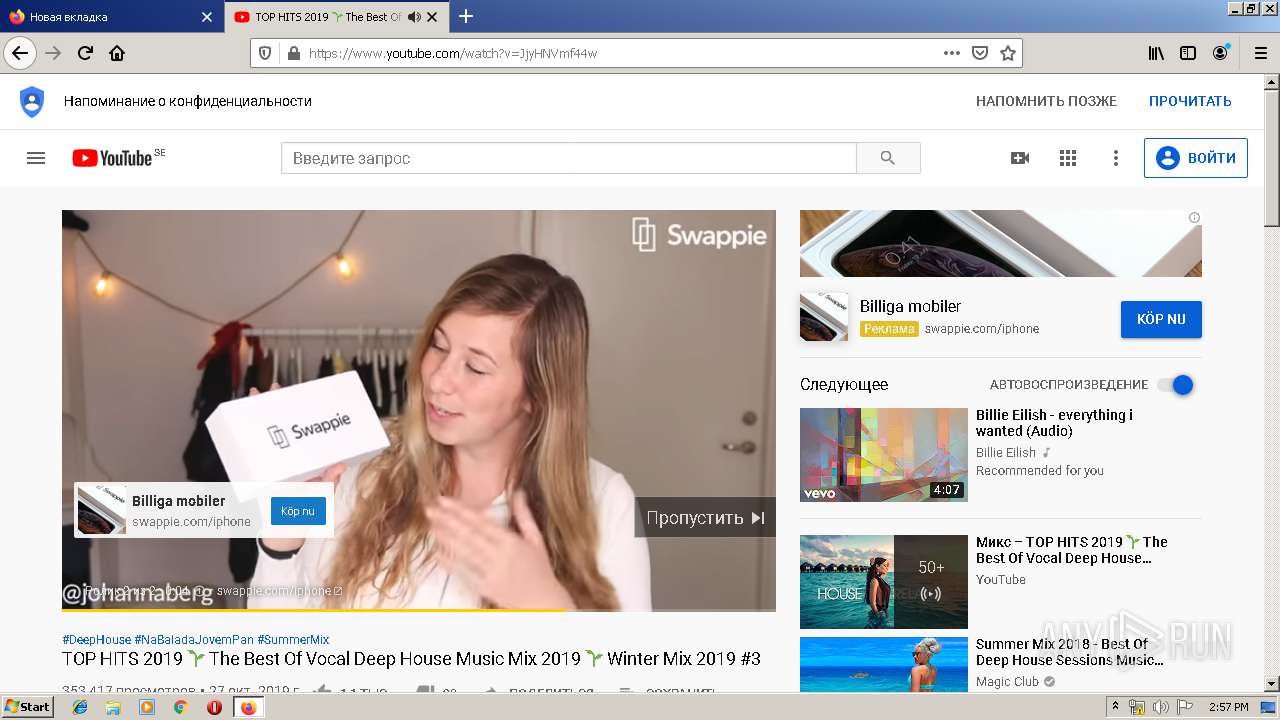
Task: Click the #NaBaladaJovemPan hashtag
Action: click(x=194, y=640)
